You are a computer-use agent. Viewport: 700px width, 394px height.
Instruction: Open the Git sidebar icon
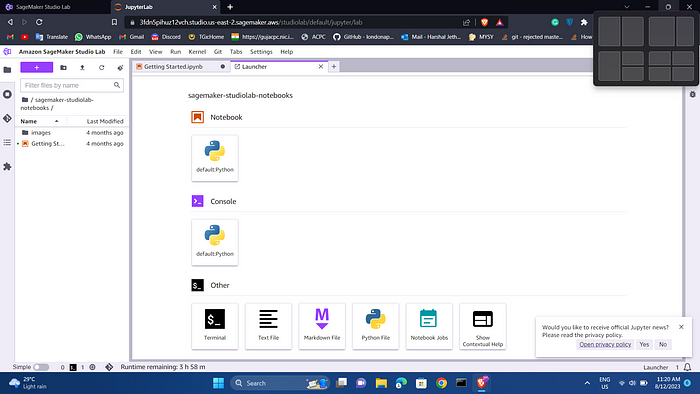pyautogui.click(x=7, y=118)
